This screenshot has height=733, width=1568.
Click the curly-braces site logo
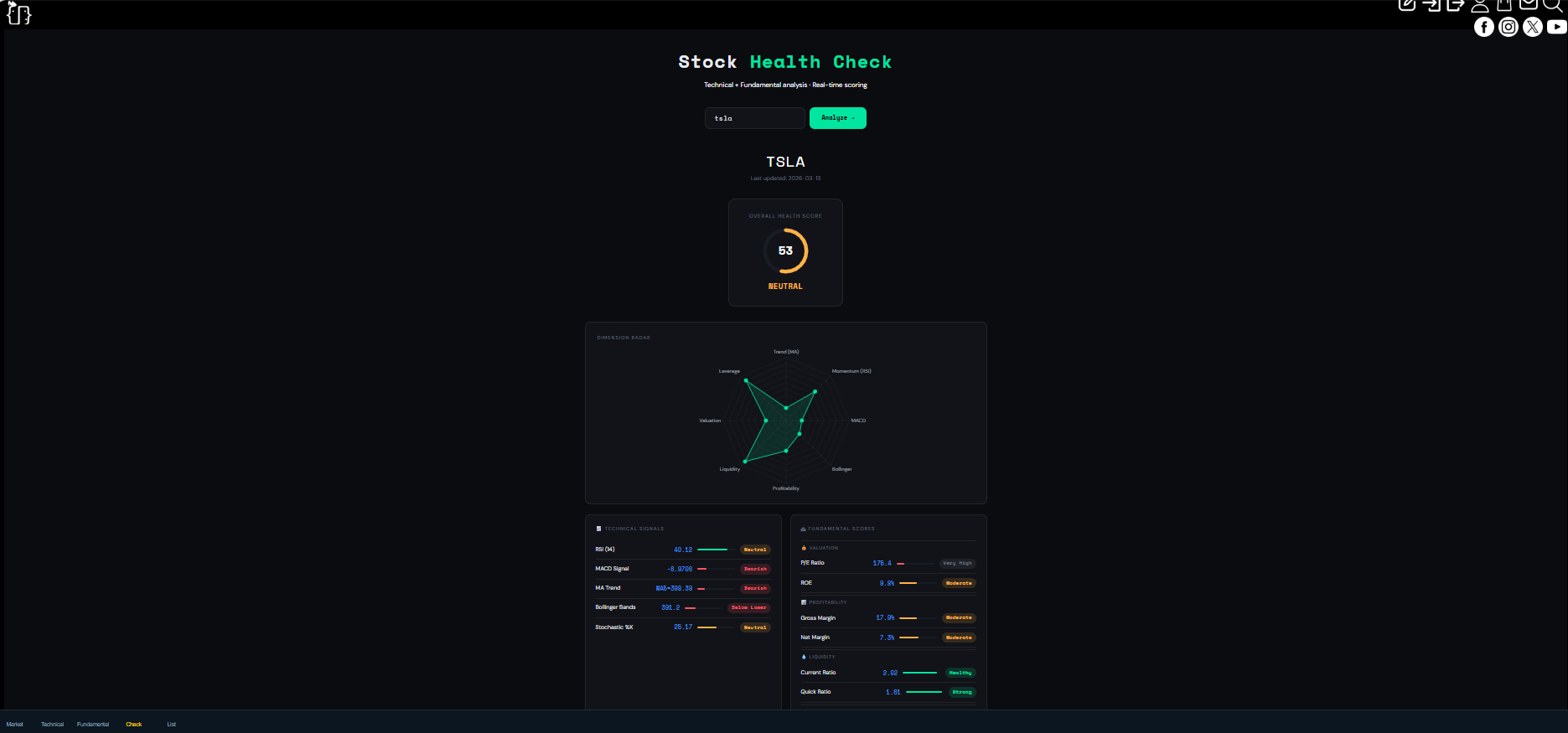pyautogui.click(x=18, y=13)
